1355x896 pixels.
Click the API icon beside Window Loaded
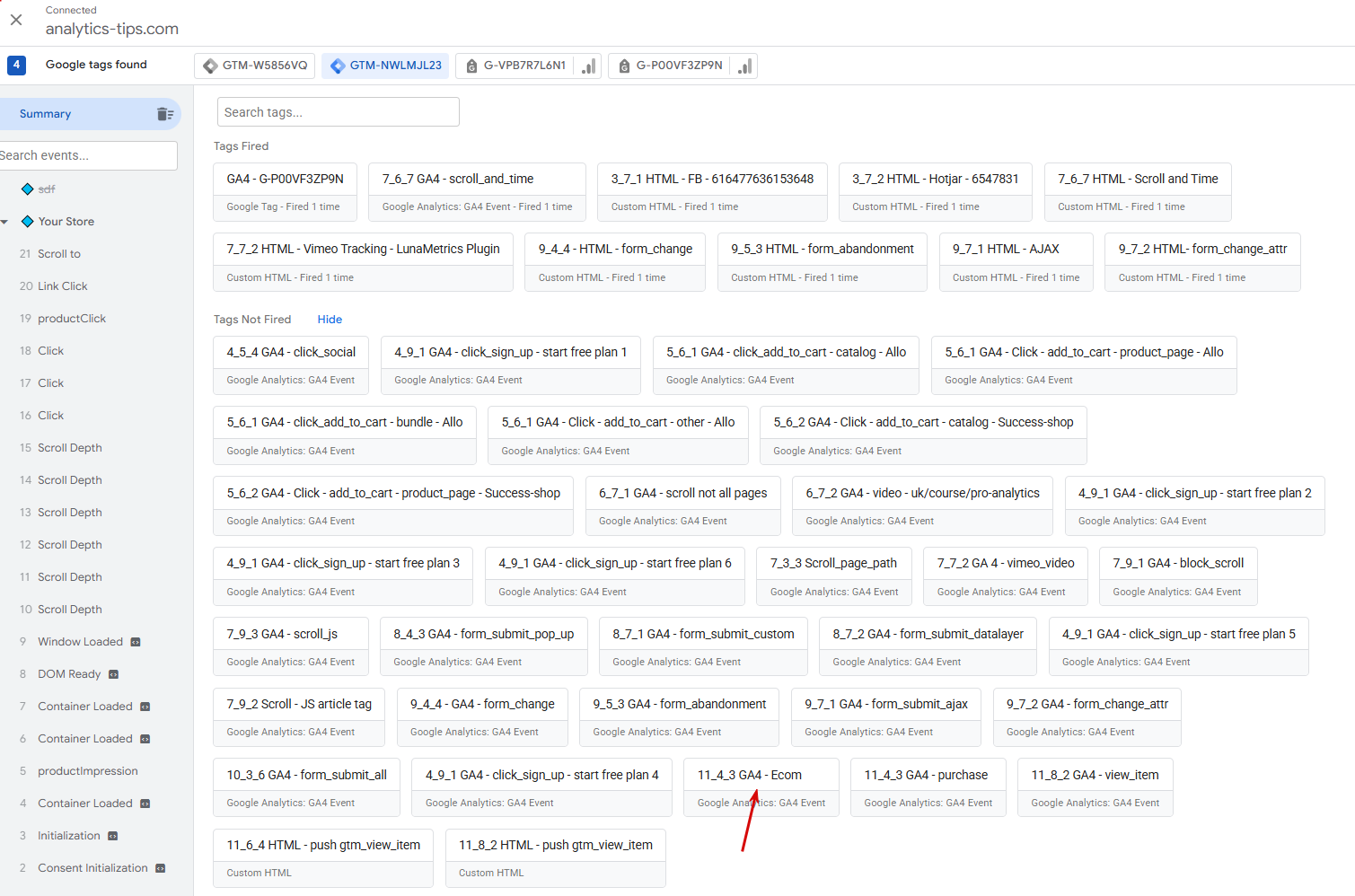(x=136, y=642)
